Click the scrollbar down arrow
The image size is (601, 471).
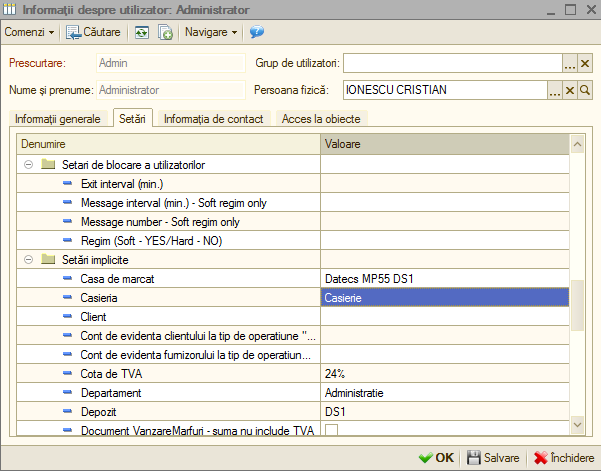[577, 425]
